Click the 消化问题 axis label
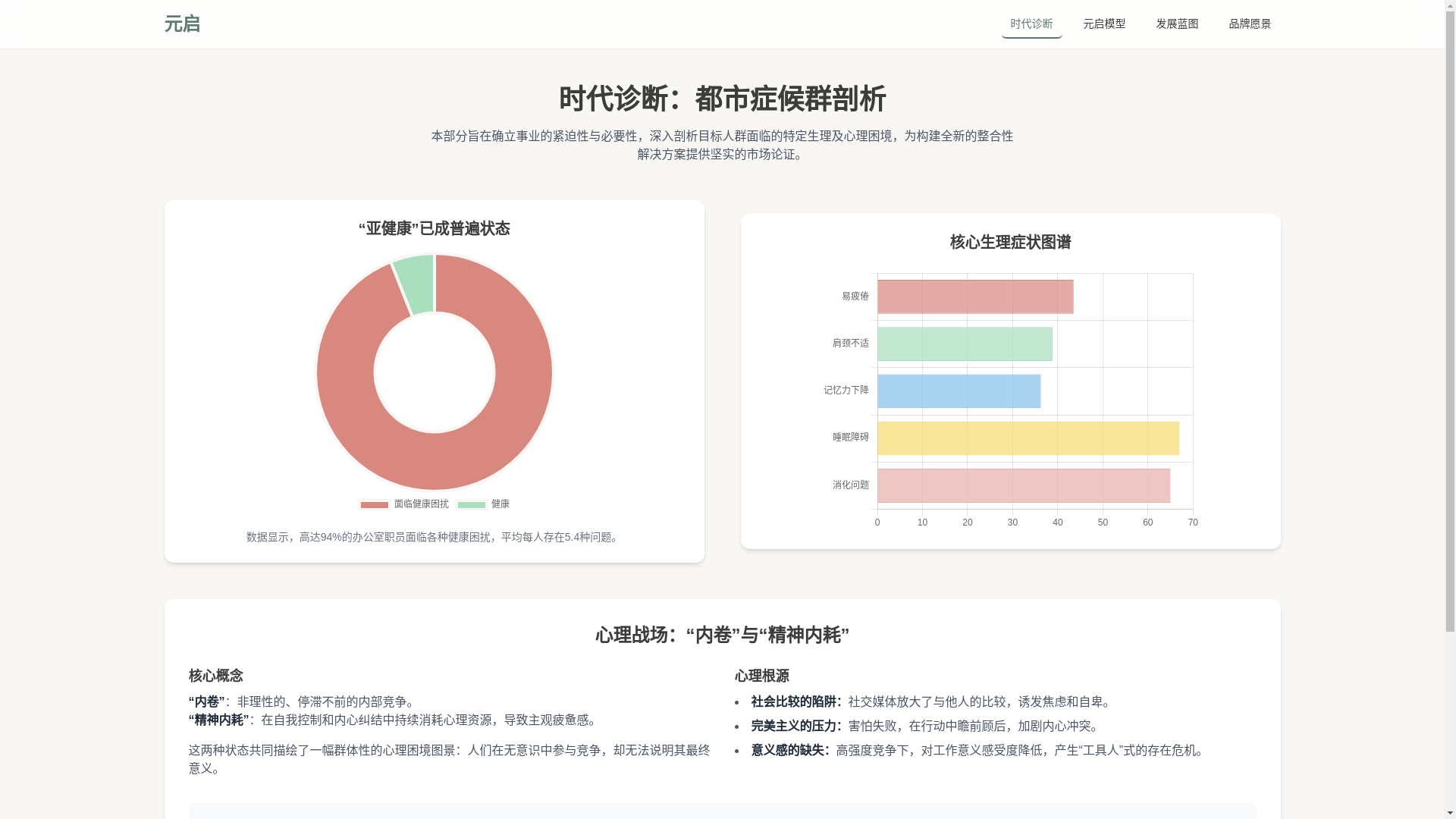 (x=851, y=485)
